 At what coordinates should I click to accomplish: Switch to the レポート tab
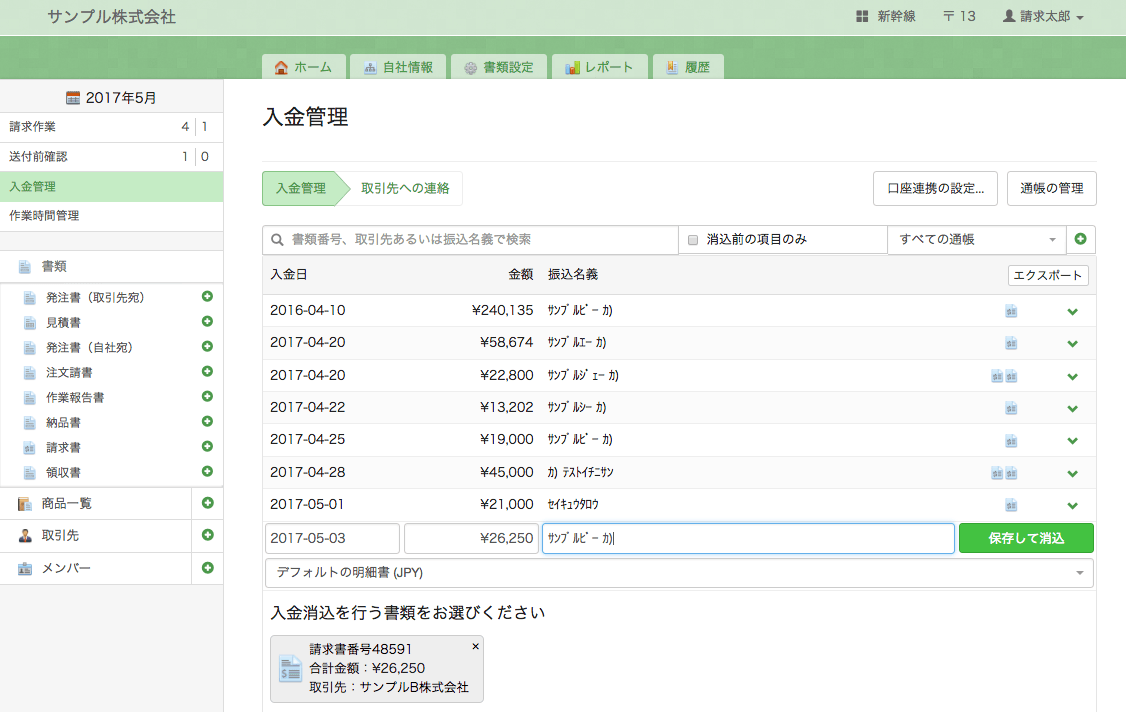(x=600, y=67)
